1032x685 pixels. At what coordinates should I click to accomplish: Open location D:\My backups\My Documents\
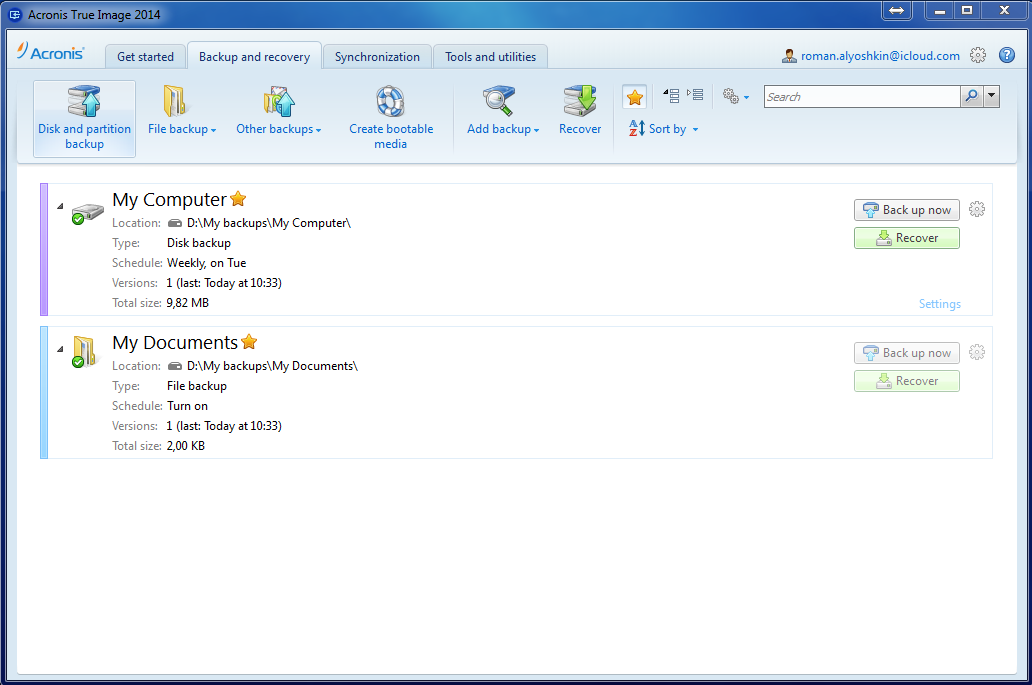(272, 366)
